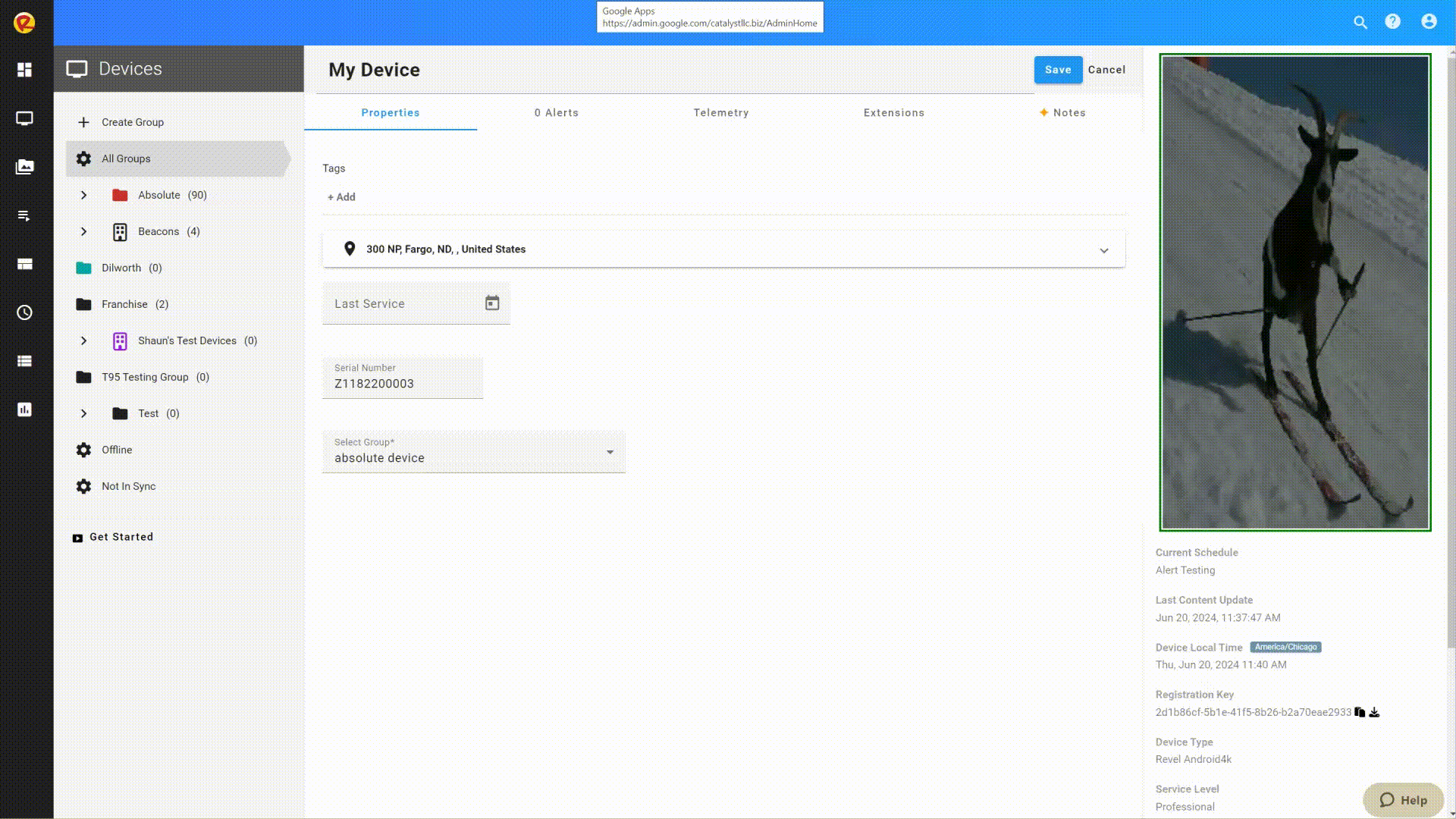Click the America/Chicago timezone badge
The width and height of the screenshot is (1456, 819).
point(1285,647)
